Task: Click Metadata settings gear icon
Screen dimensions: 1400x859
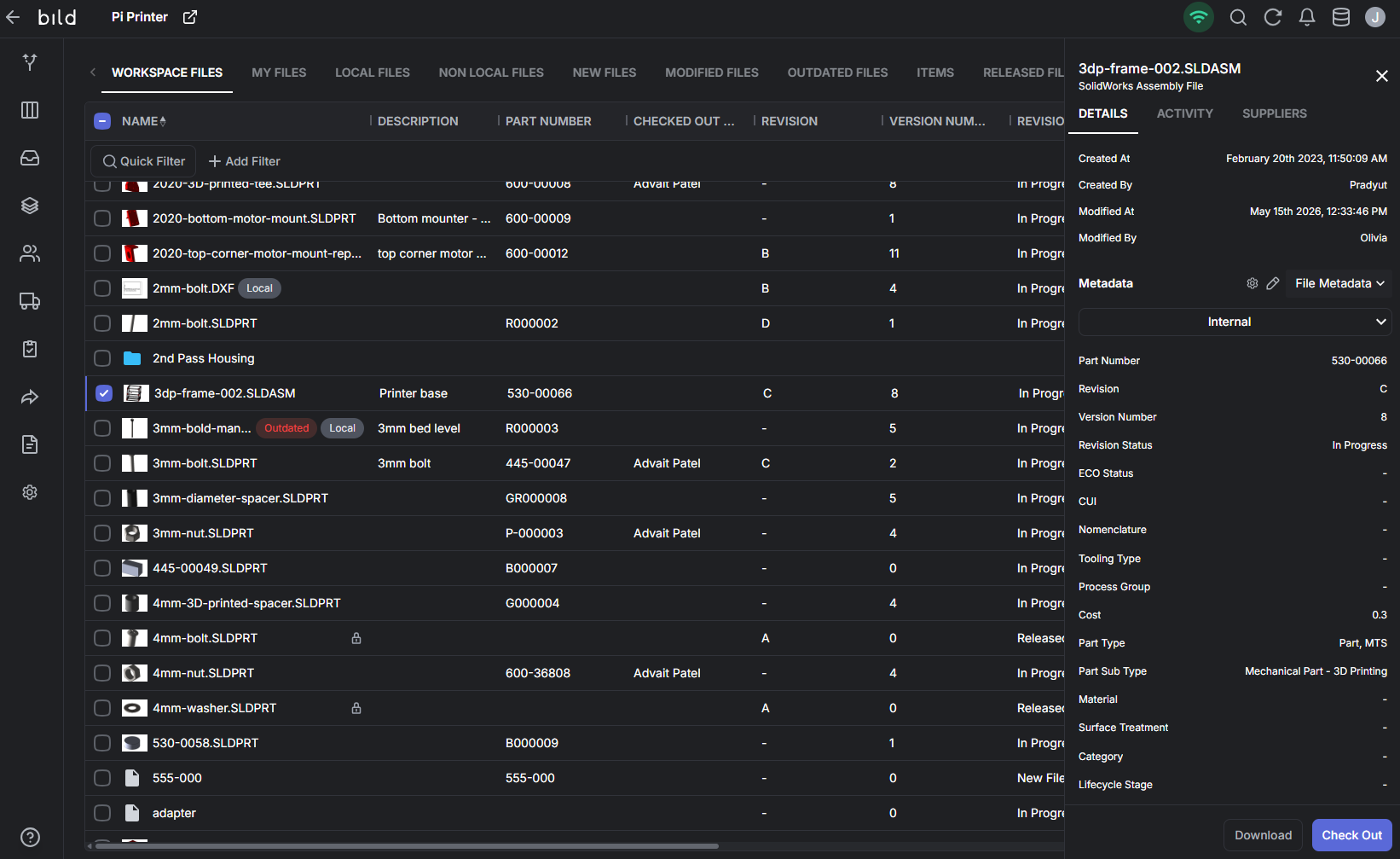Action: coord(1252,283)
